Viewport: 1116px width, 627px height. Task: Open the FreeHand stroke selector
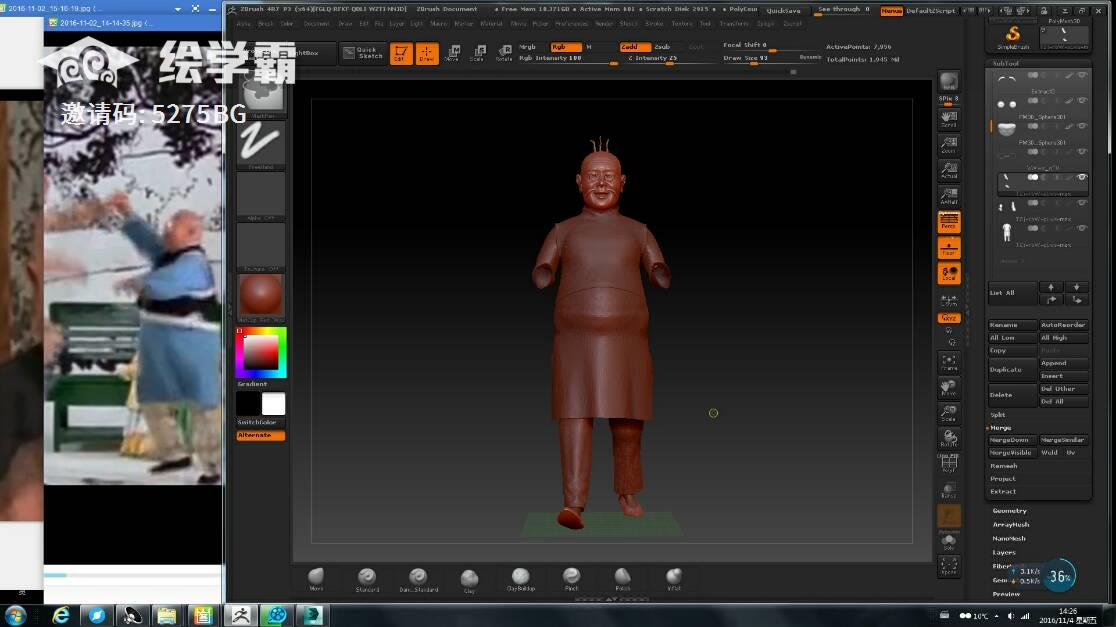(261, 144)
